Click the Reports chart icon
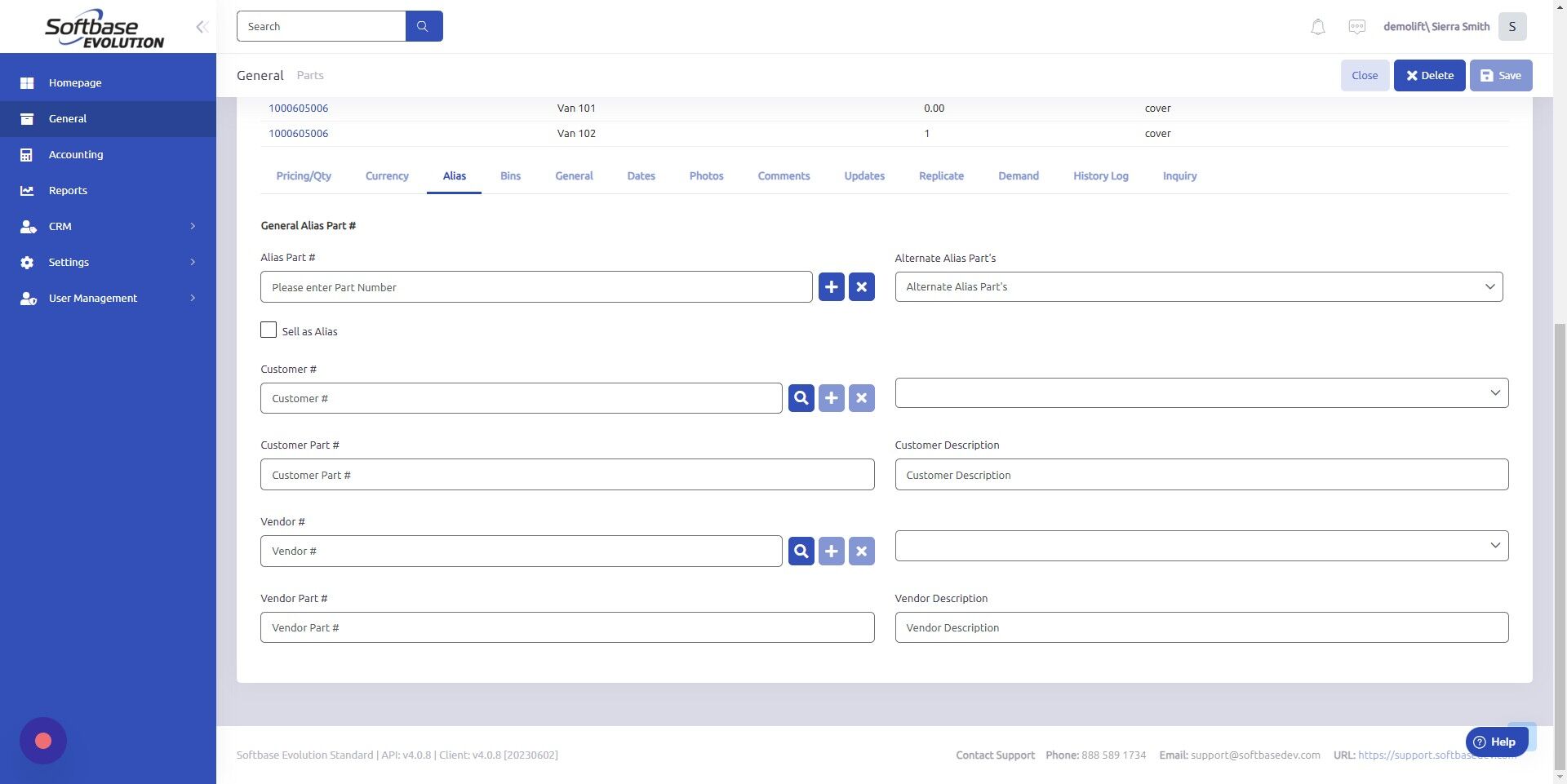 pyautogui.click(x=27, y=191)
